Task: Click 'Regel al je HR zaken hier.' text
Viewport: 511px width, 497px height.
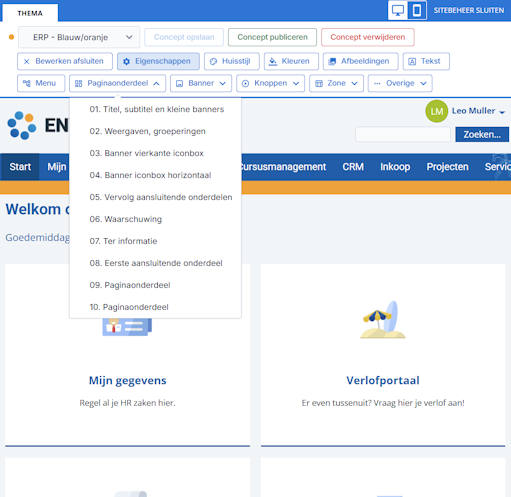Action: click(x=127, y=403)
